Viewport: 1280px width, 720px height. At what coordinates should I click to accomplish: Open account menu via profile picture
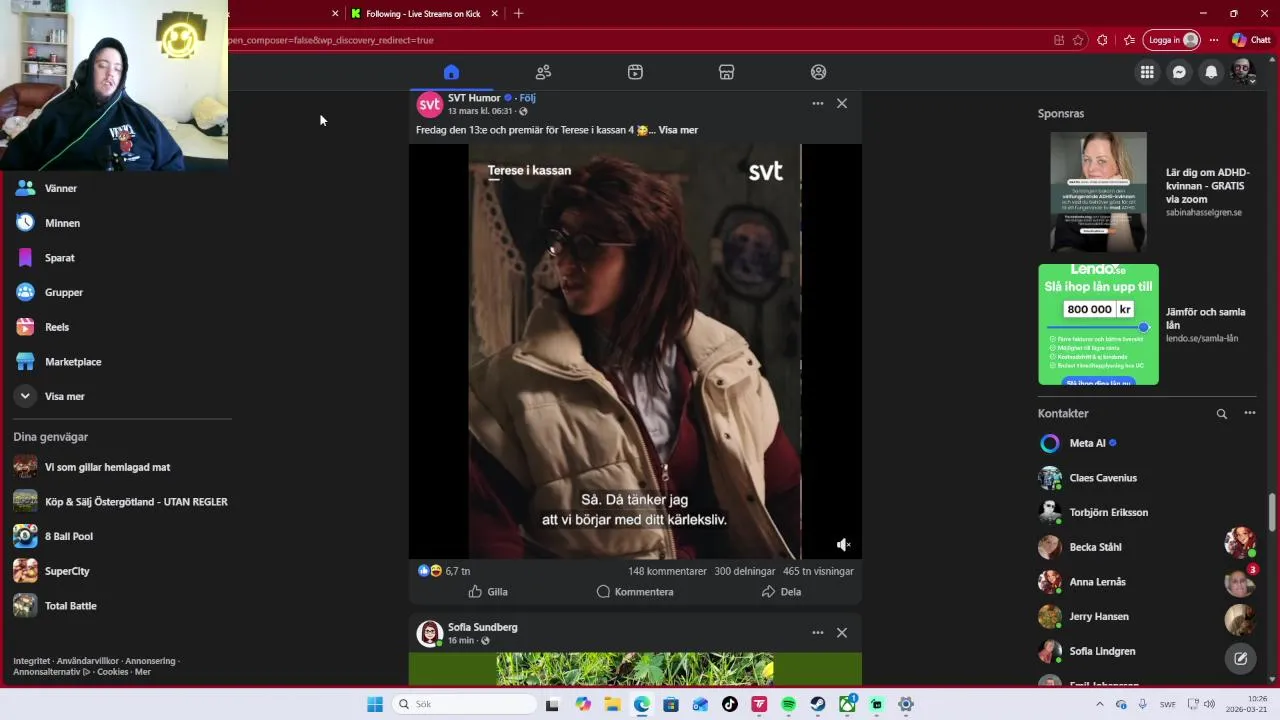[x=1243, y=72]
